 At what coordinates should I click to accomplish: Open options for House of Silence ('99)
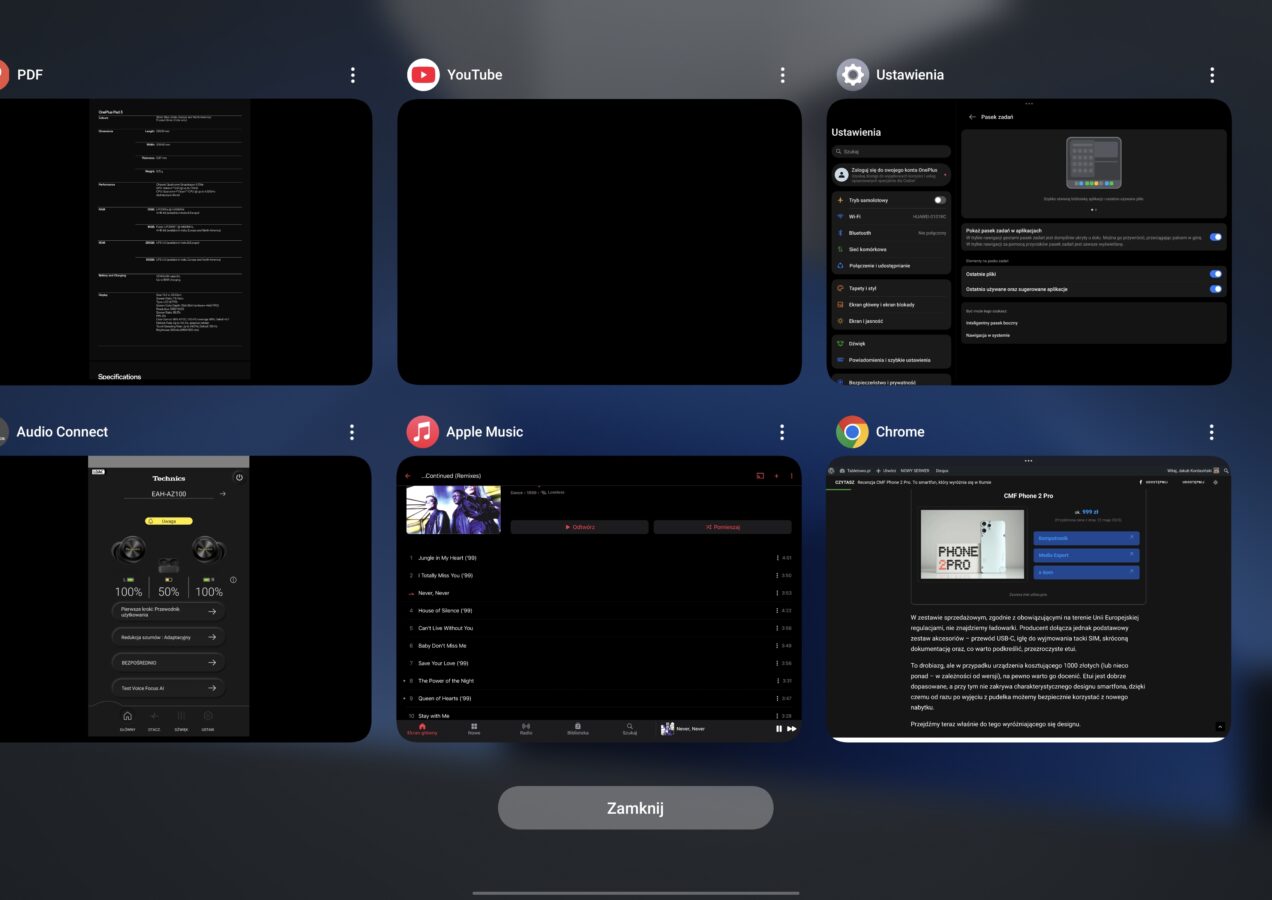click(x=777, y=610)
